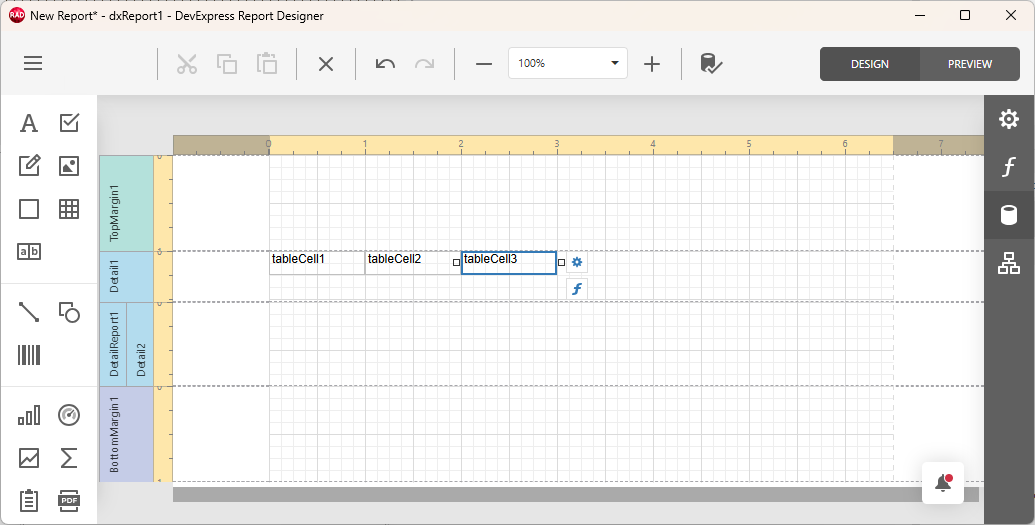Open the notifications bell
Viewport: 1035px width, 525px height.
click(x=943, y=483)
